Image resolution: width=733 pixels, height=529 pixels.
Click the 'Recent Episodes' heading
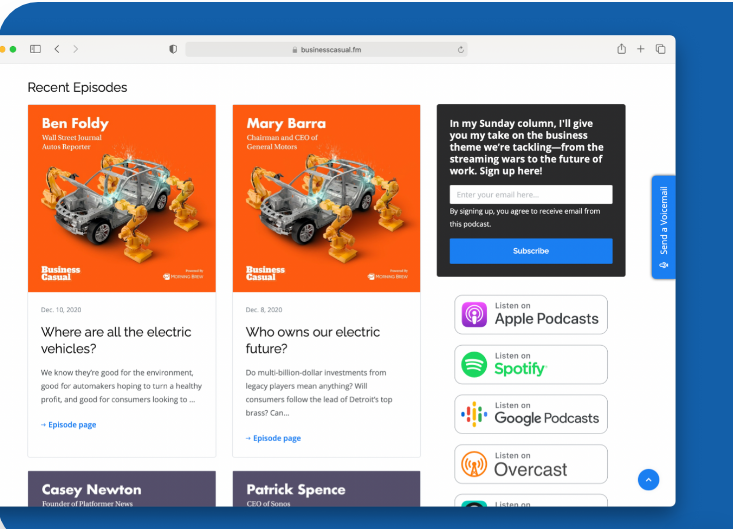coord(78,87)
